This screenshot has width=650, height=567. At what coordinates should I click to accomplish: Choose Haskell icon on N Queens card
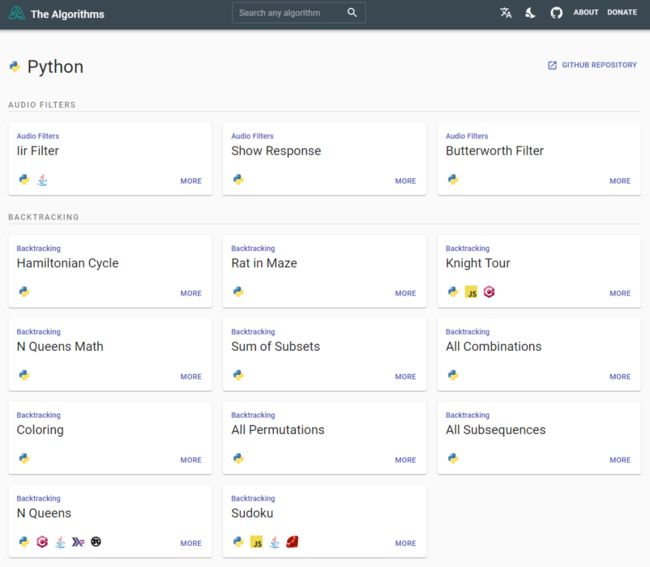coord(78,542)
